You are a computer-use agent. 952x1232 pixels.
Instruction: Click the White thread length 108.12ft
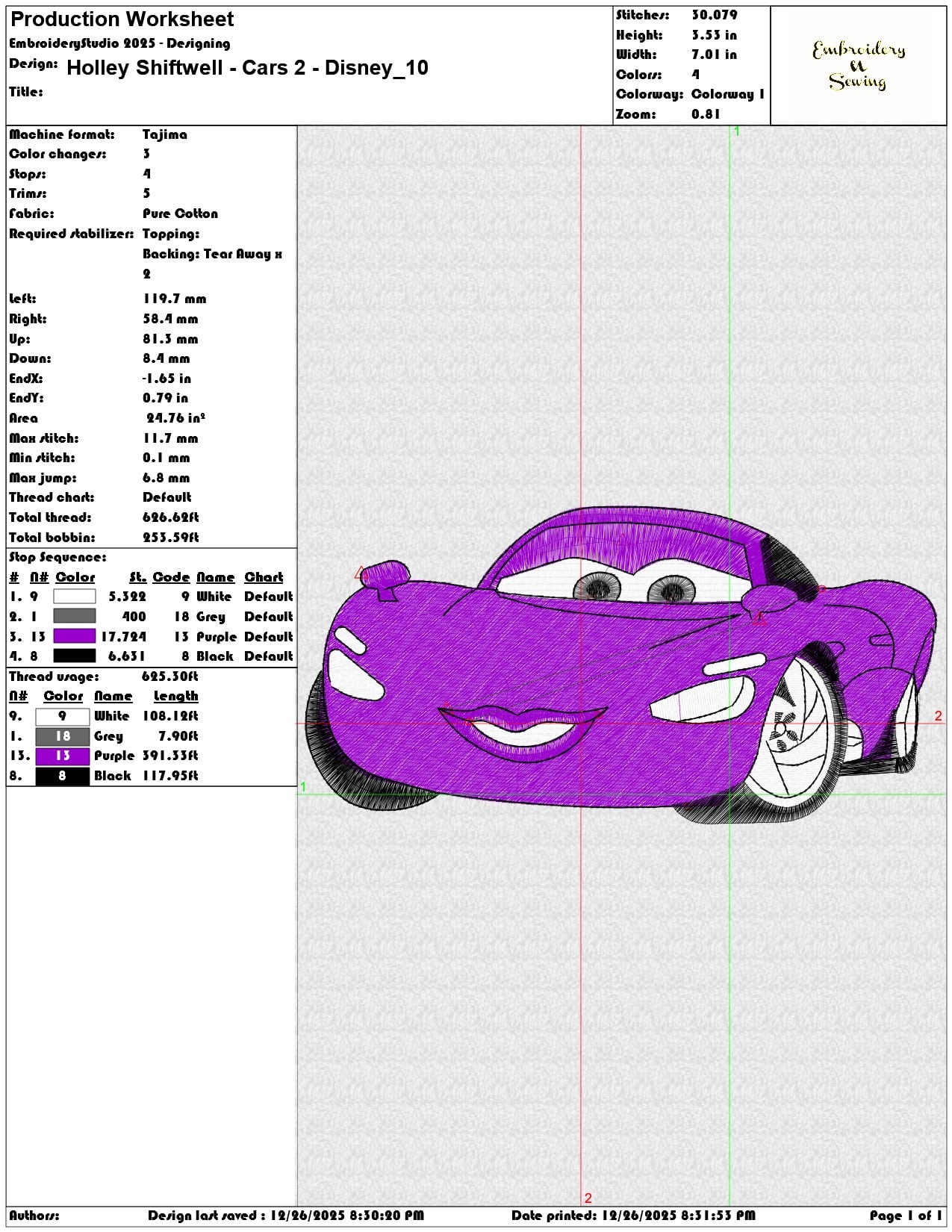click(x=170, y=716)
